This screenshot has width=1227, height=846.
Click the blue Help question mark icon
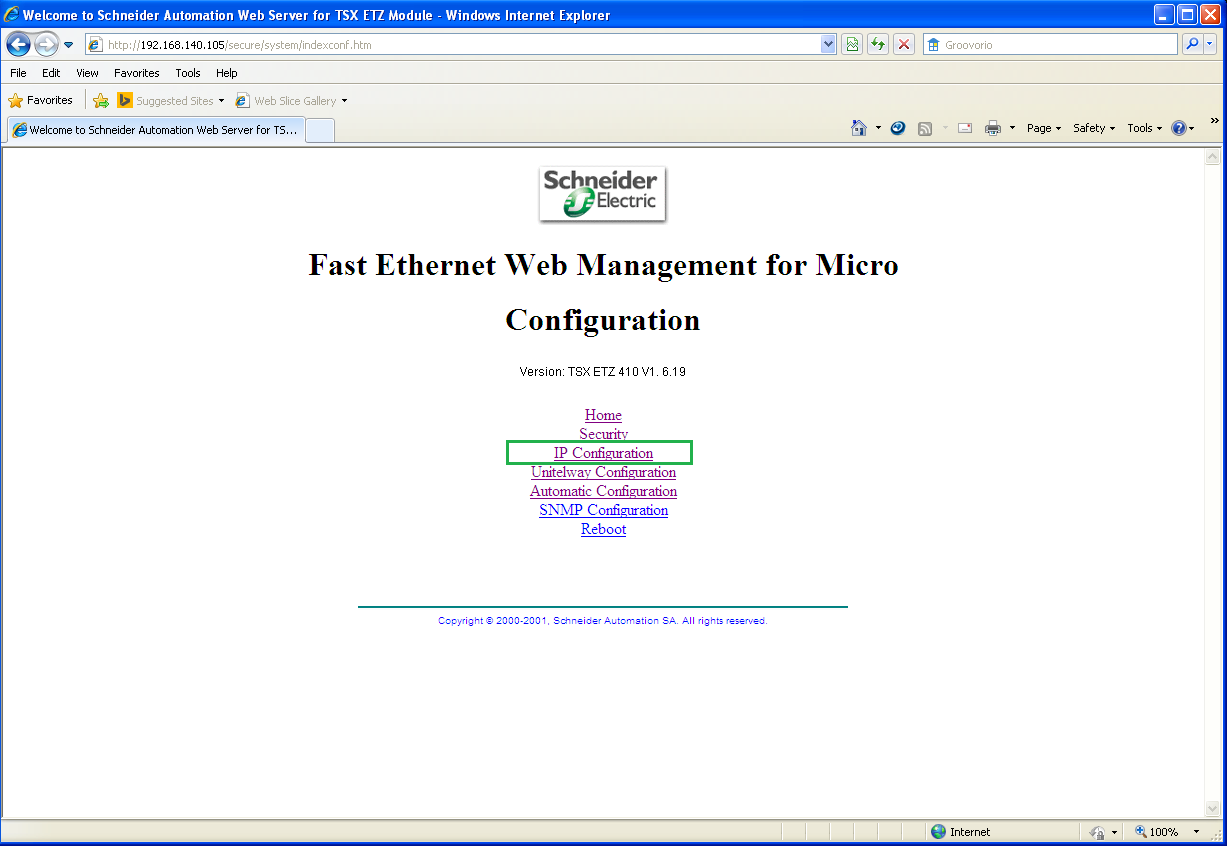pyautogui.click(x=1179, y=128)
